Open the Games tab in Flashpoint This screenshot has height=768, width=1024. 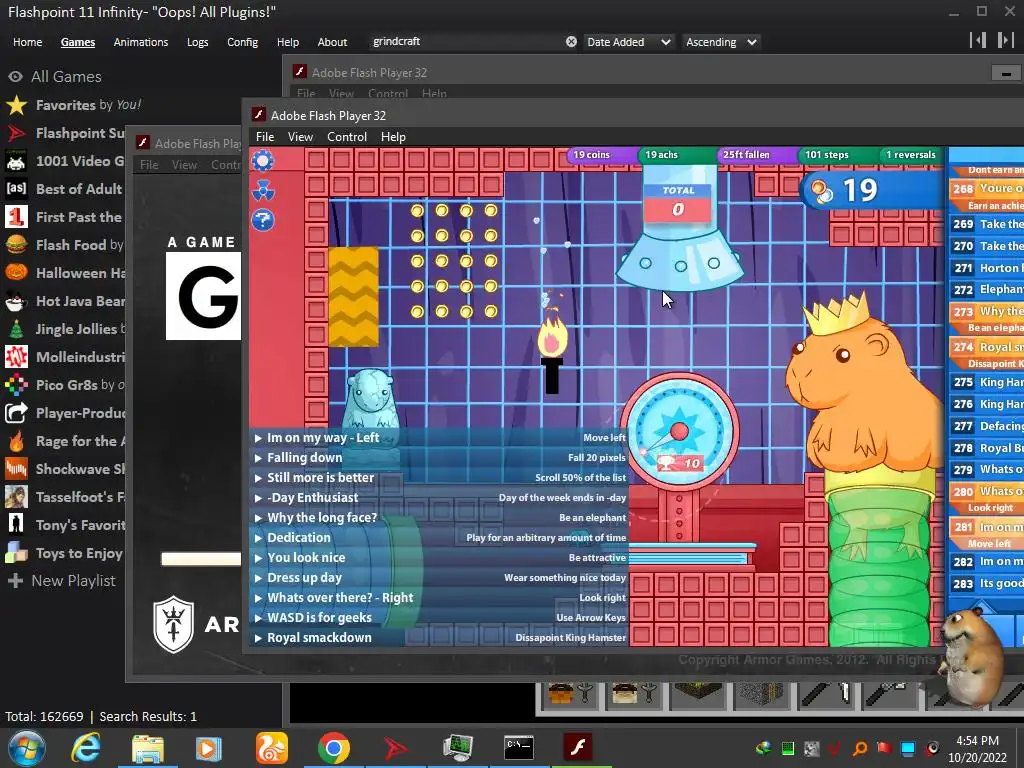(x=78, y=42)
